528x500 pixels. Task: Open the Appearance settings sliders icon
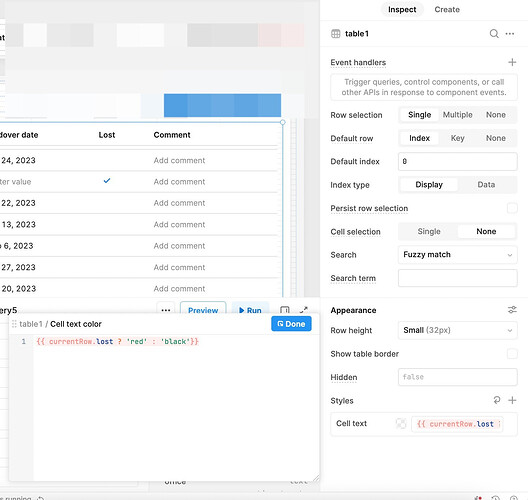point(512,310)
